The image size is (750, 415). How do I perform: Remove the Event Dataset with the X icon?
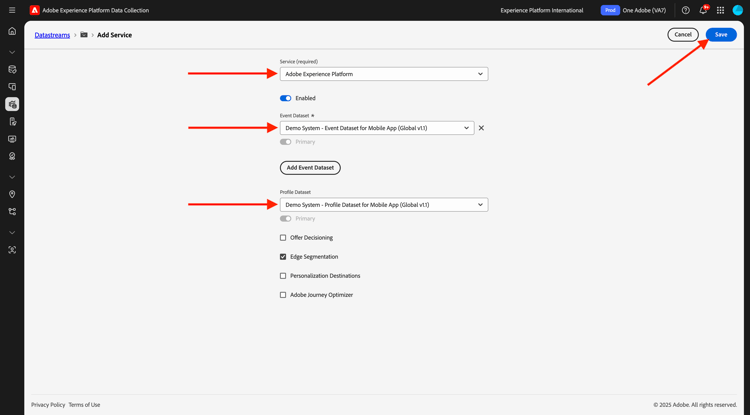pos(481,128)
